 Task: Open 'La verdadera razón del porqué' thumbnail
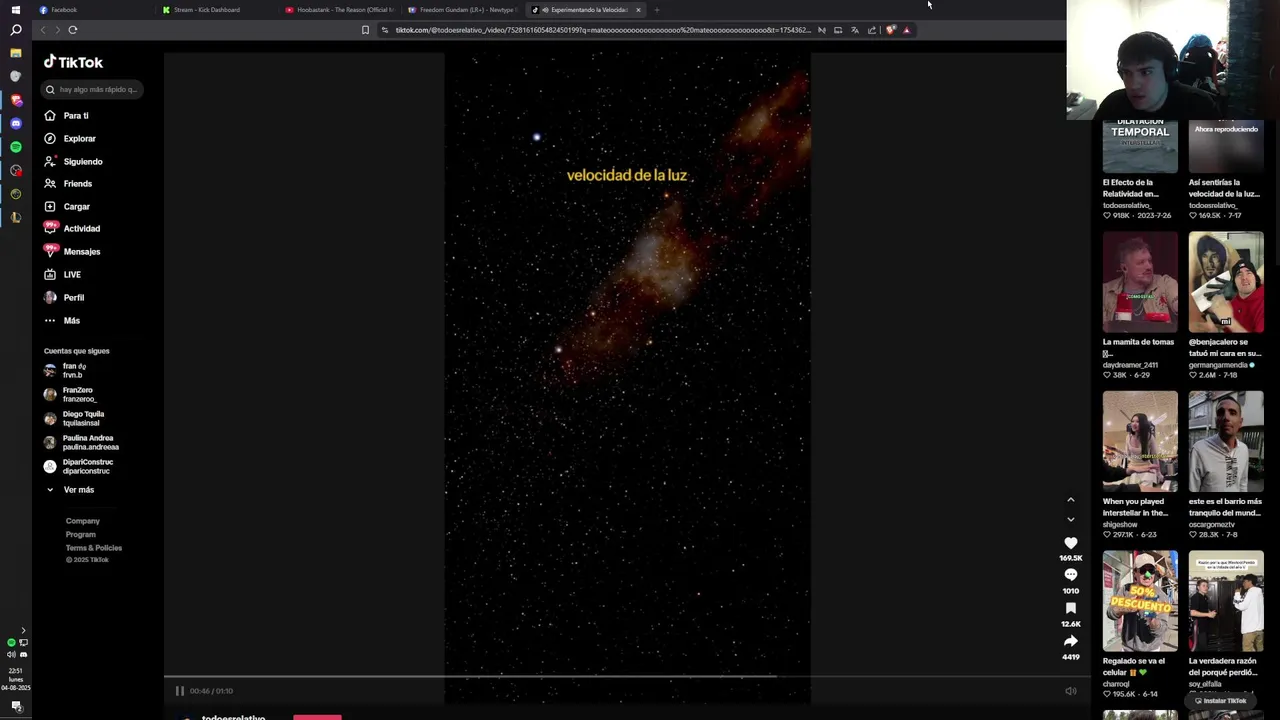[1226, 601]
